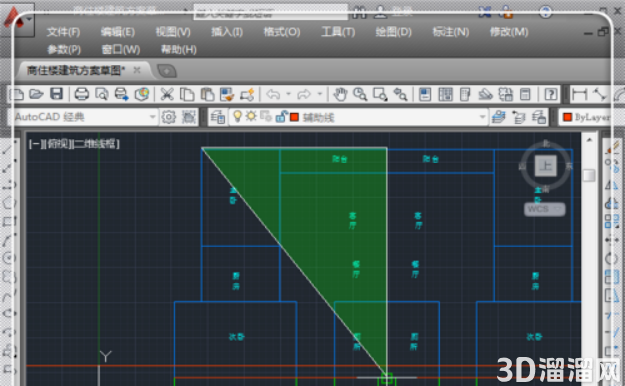Toggle viewport freeze for current layer
625x386 pixels.
[x=266, y=116]
